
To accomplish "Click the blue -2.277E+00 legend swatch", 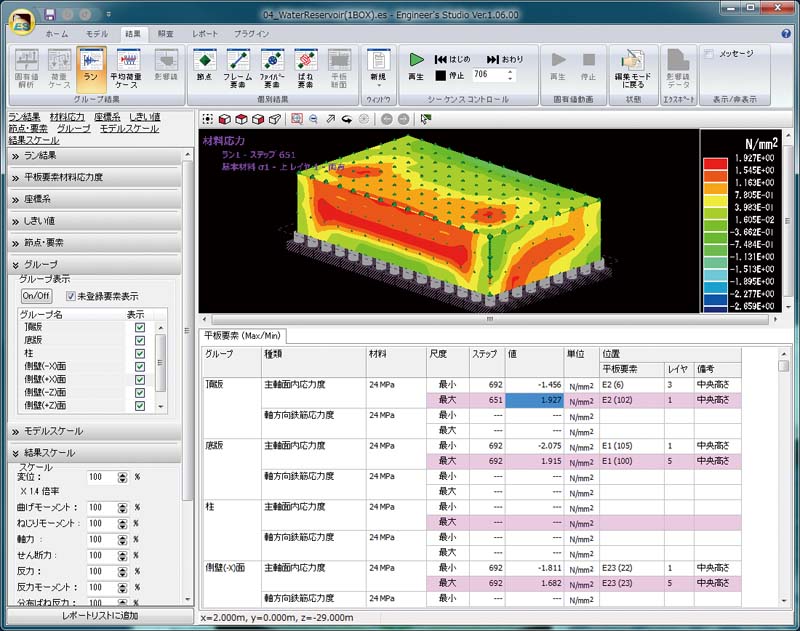I will pyautogui.click(x=715, y=299).
